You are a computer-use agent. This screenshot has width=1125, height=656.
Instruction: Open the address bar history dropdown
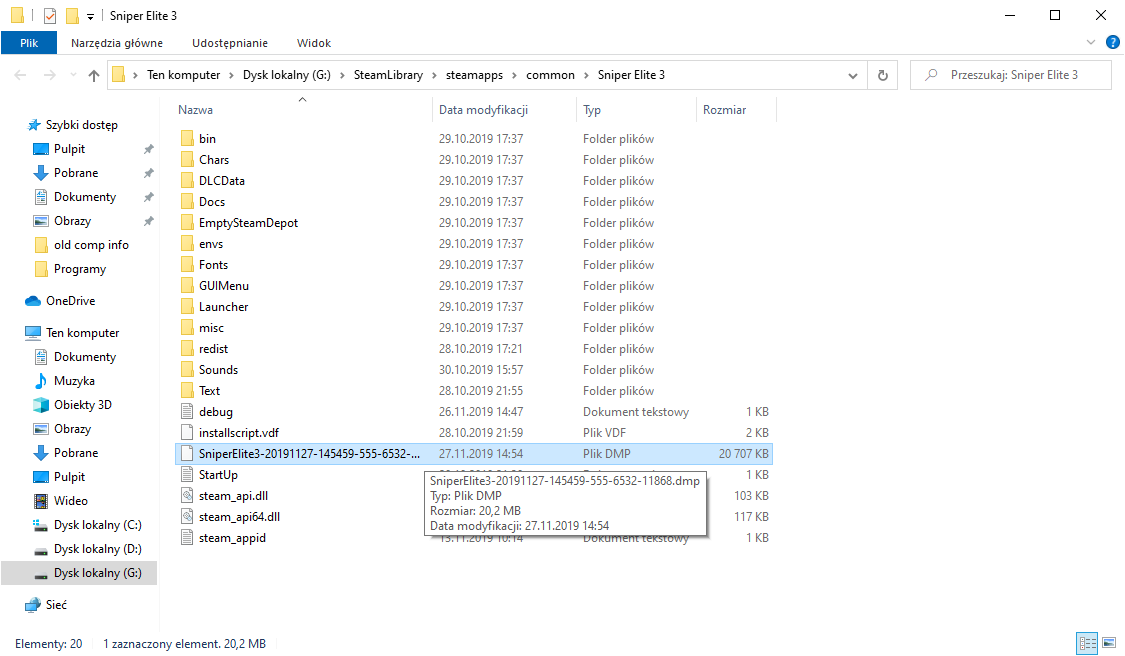(x=852, y=75)
